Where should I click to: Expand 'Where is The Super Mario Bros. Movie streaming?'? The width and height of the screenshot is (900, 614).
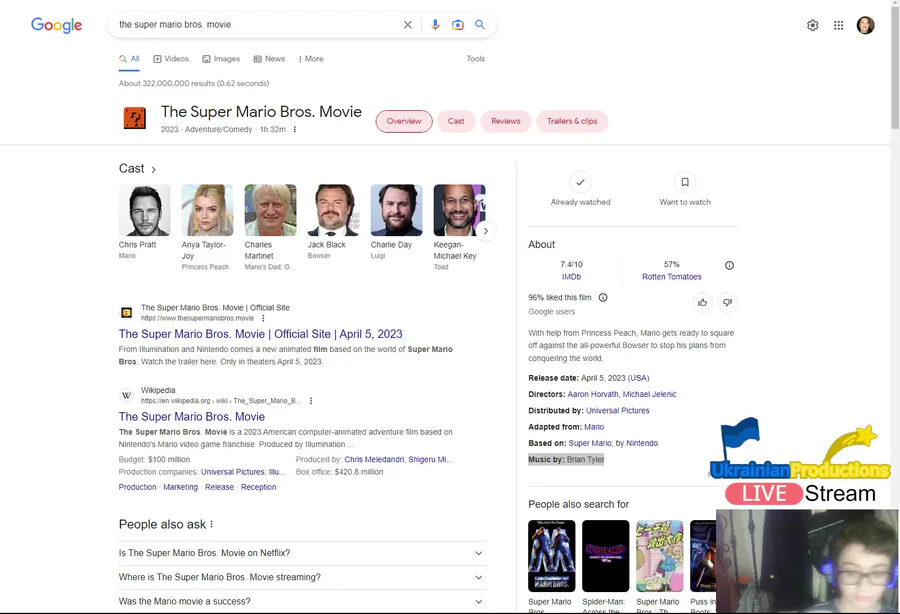tap(301, 577)
